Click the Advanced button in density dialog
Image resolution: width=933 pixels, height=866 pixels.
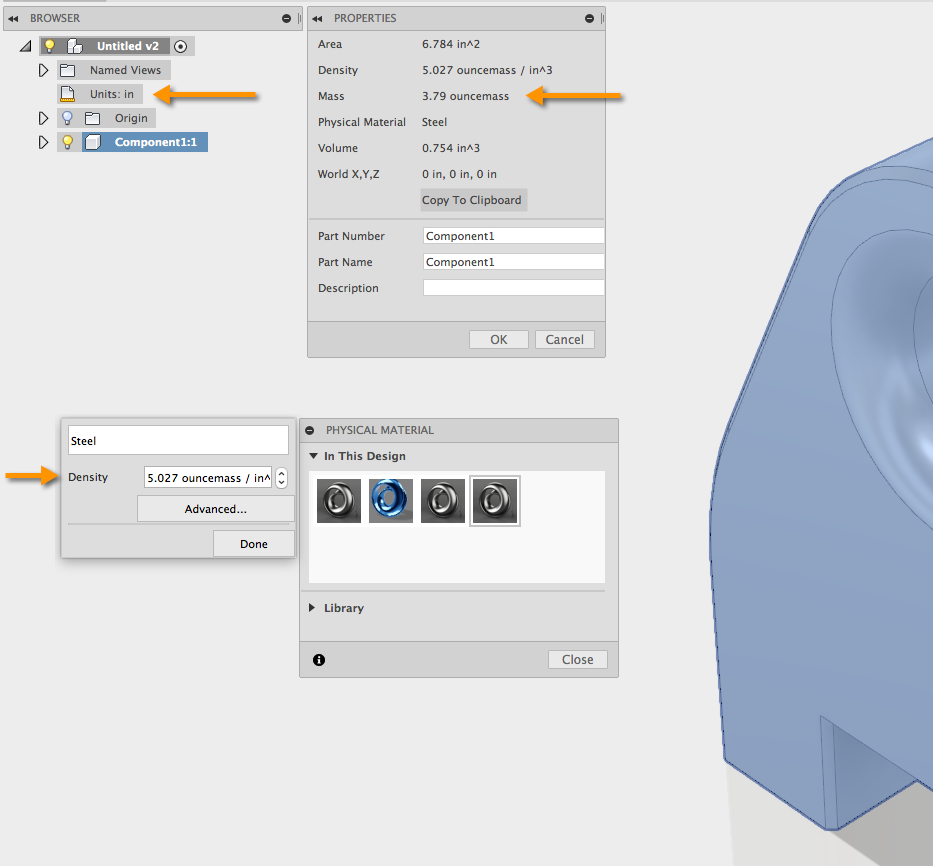(x=215, y=508)
